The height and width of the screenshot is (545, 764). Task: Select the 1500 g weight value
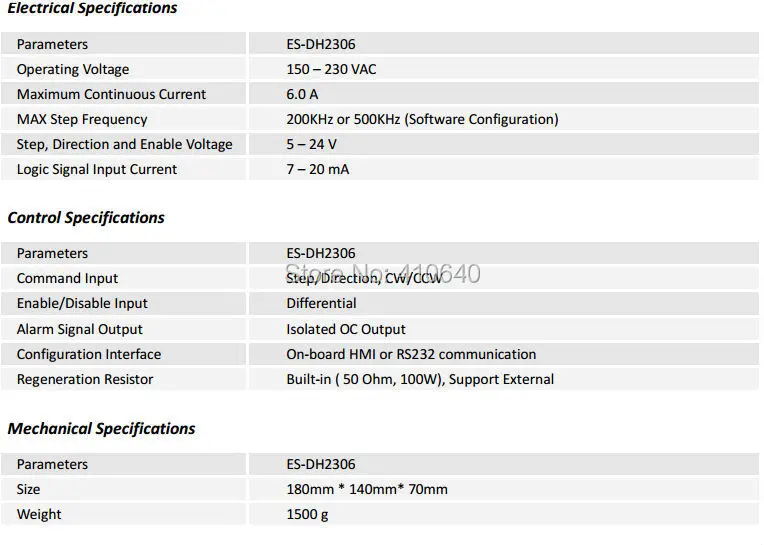[307, 514]
